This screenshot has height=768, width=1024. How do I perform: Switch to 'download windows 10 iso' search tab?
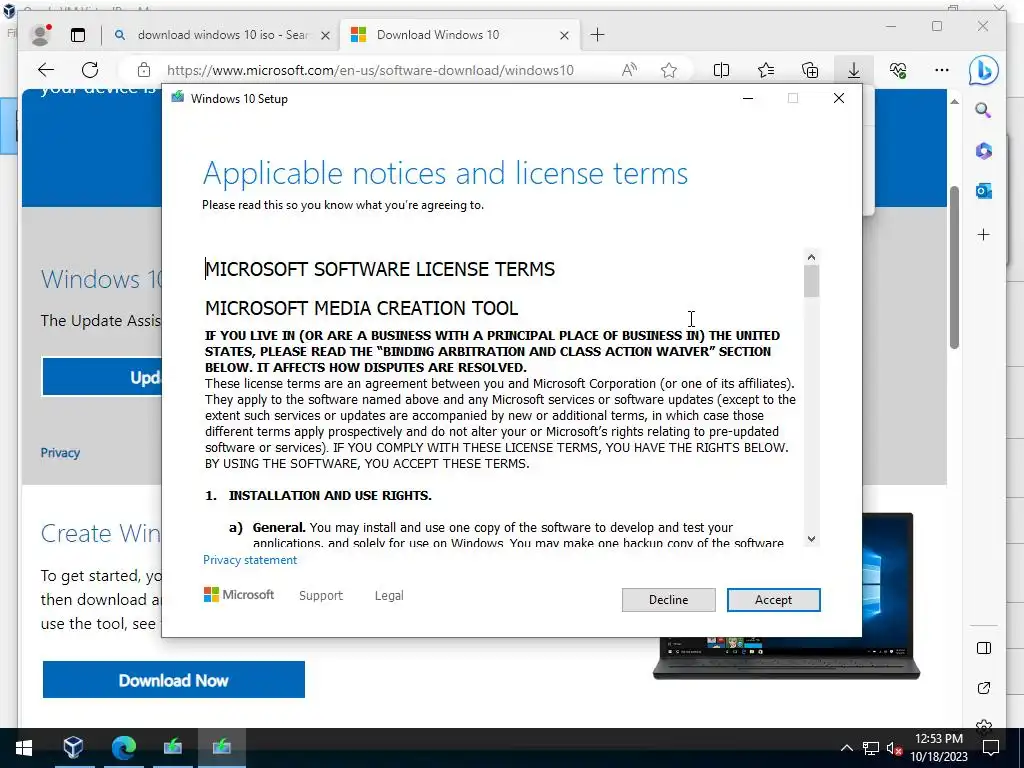pos(222,35)
